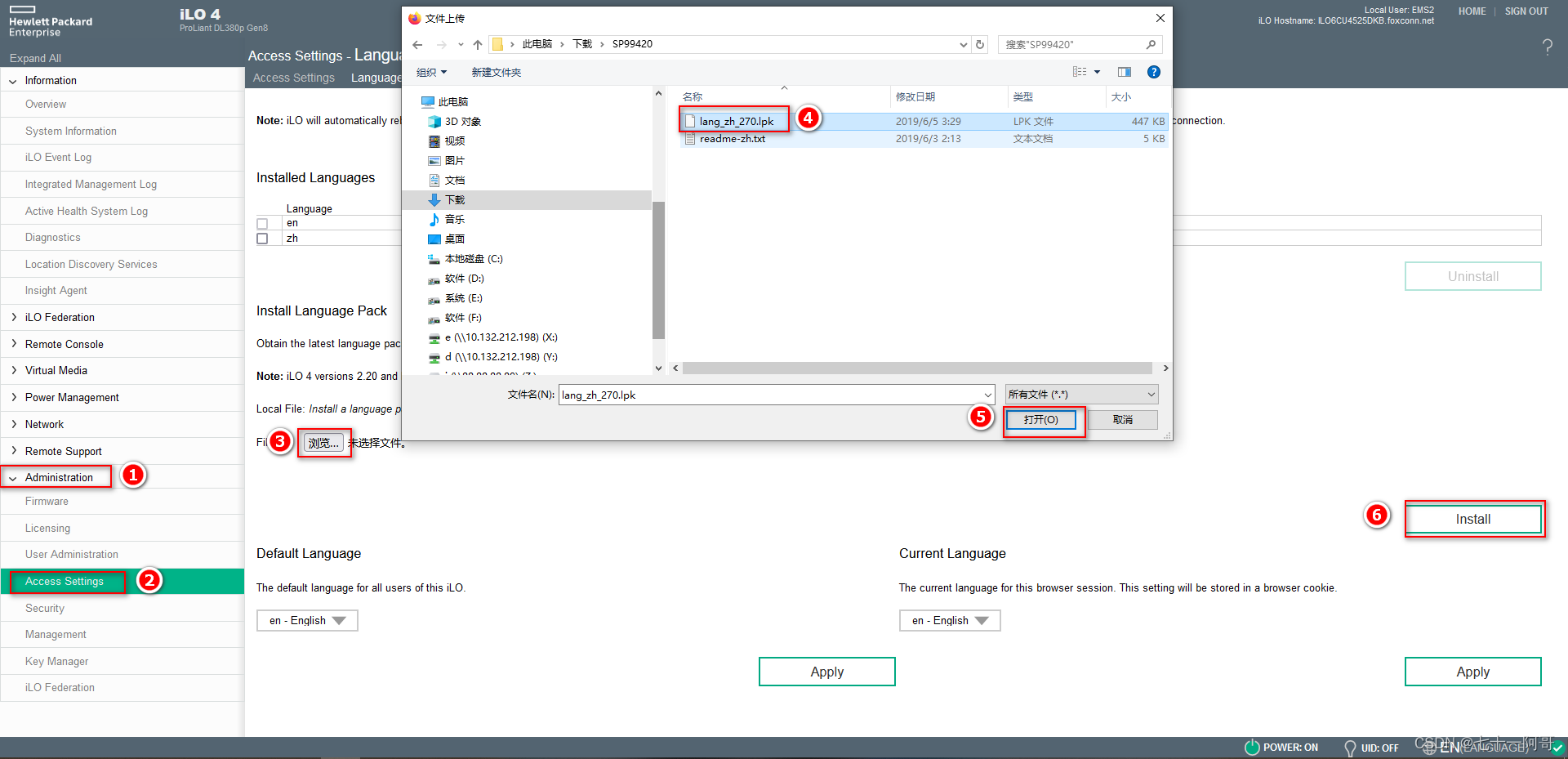
Task: Click the POWER: ON status icon
Action: [1252, 748]
